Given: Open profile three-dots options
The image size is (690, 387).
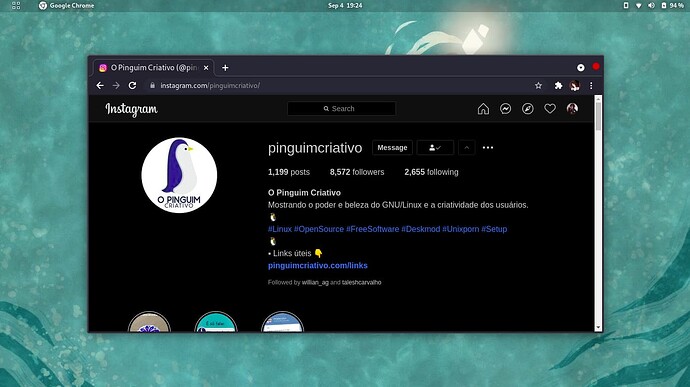Looking at the screenshot, I should click(x=488, y=147).
